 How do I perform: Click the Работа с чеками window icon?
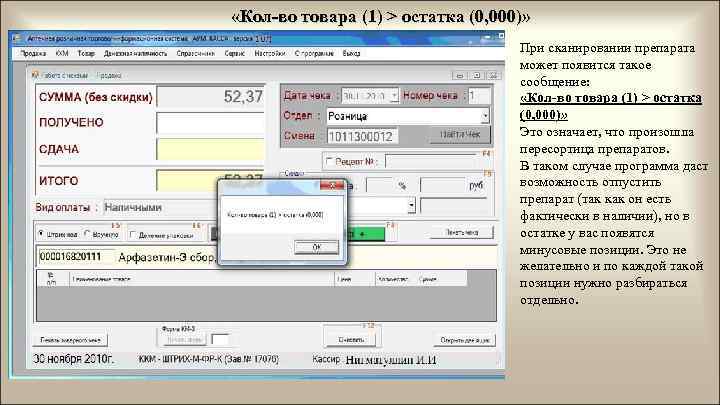(x=35, y=75)
